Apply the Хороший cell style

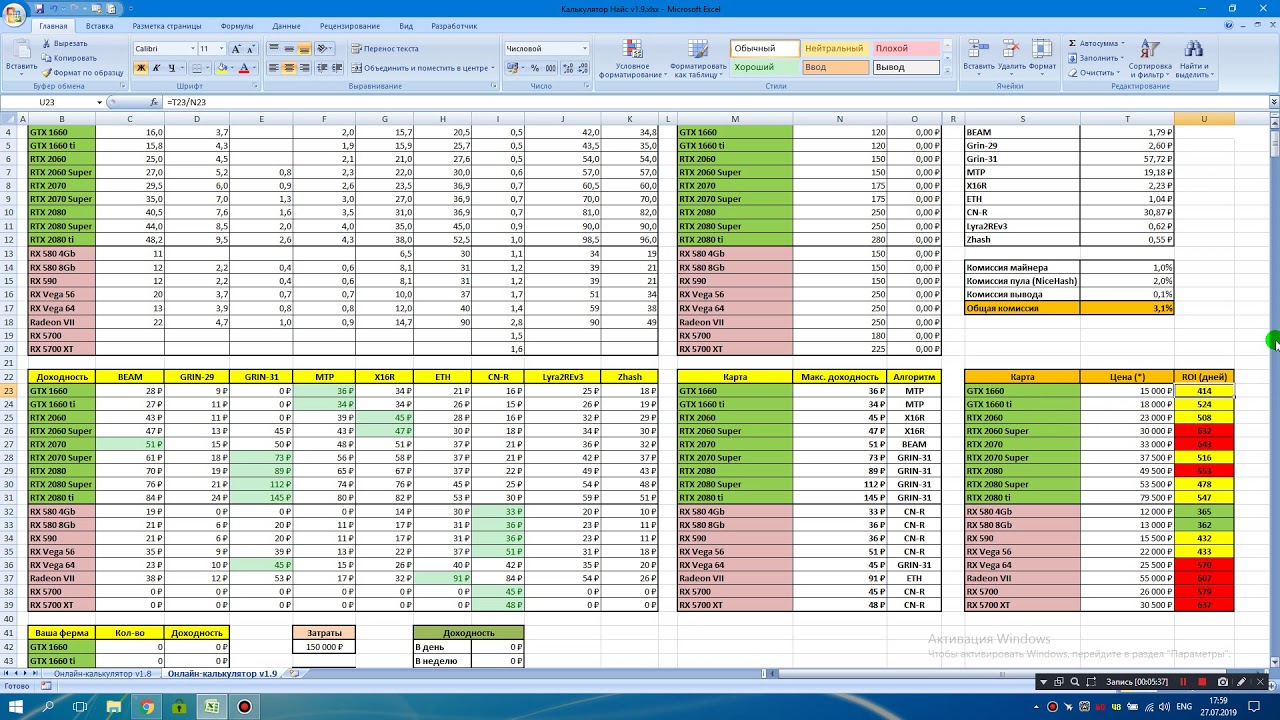coord(765,67)
